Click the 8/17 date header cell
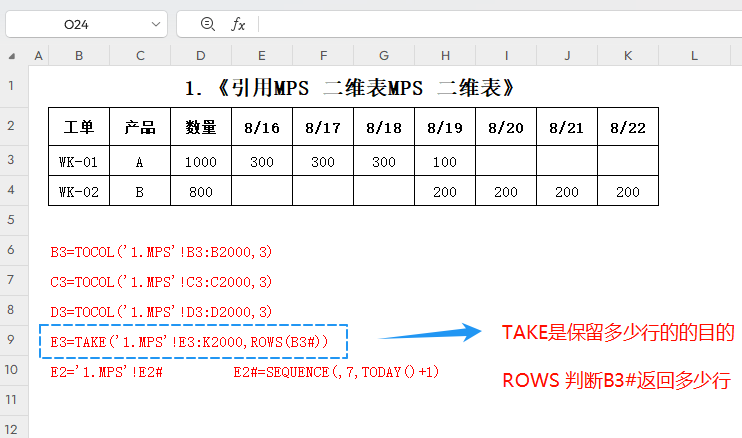This screenshot has width=742, height=438. click(323, 127)
